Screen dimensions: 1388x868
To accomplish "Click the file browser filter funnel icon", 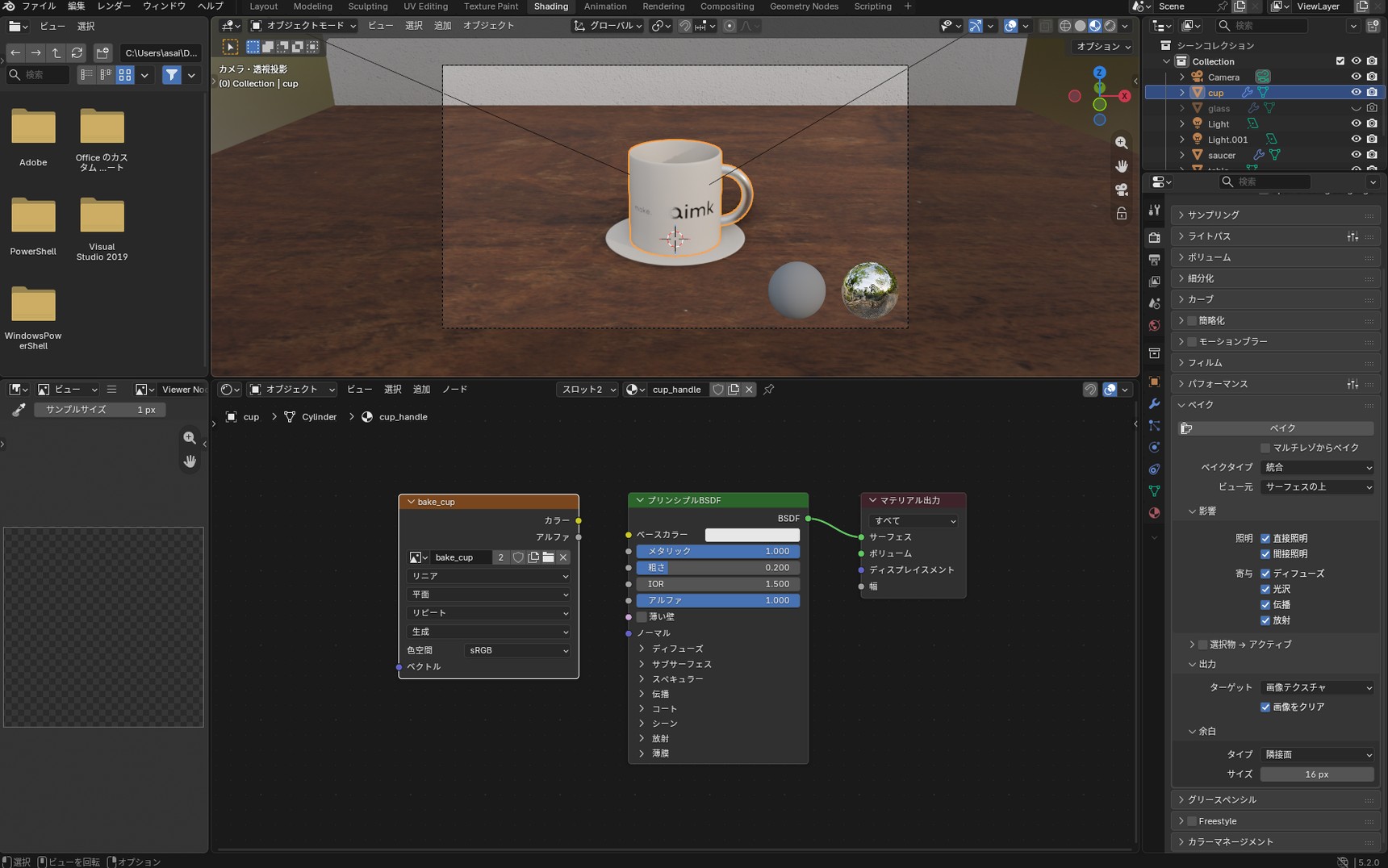I will pos(172,75).
